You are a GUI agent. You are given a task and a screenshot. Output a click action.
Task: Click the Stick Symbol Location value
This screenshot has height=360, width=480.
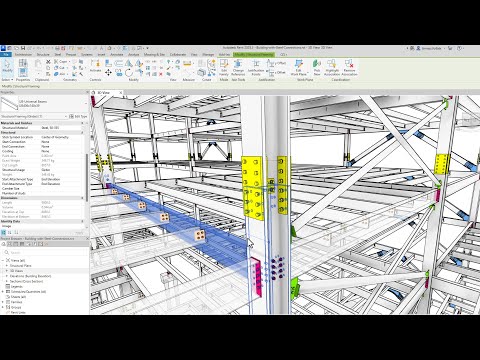[x=55, y=137]
